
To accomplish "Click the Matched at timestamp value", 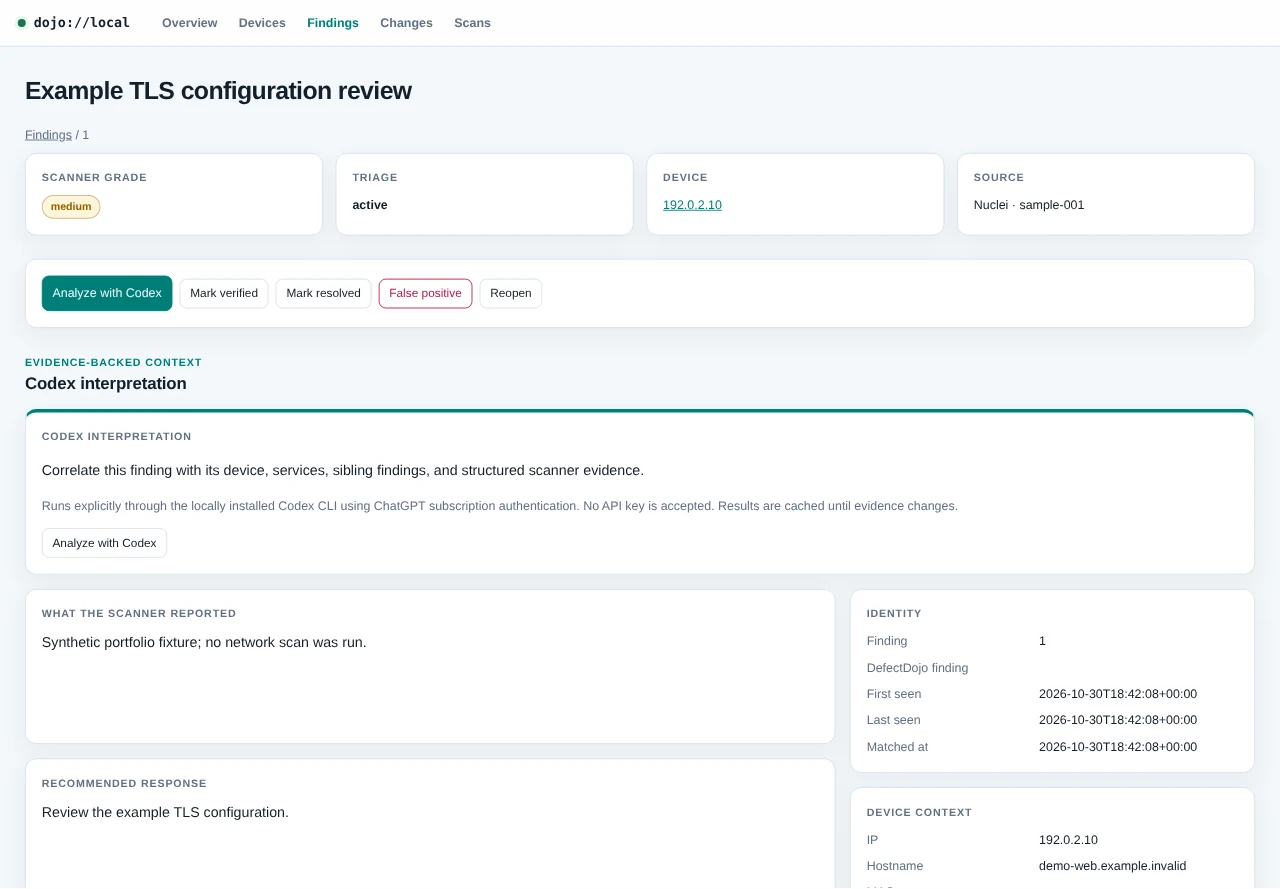I will [x=1118, y=747].
